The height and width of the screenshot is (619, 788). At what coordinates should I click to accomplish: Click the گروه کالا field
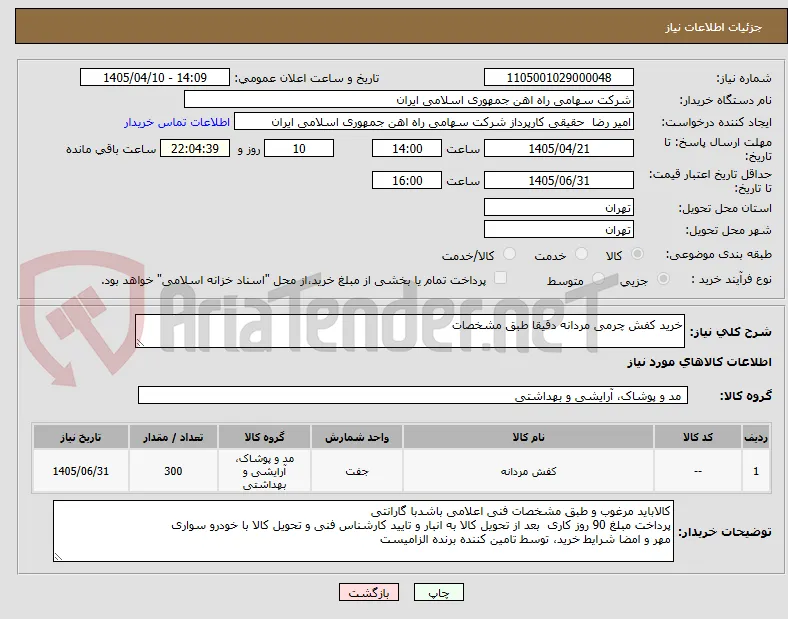[x=413, y=395]
